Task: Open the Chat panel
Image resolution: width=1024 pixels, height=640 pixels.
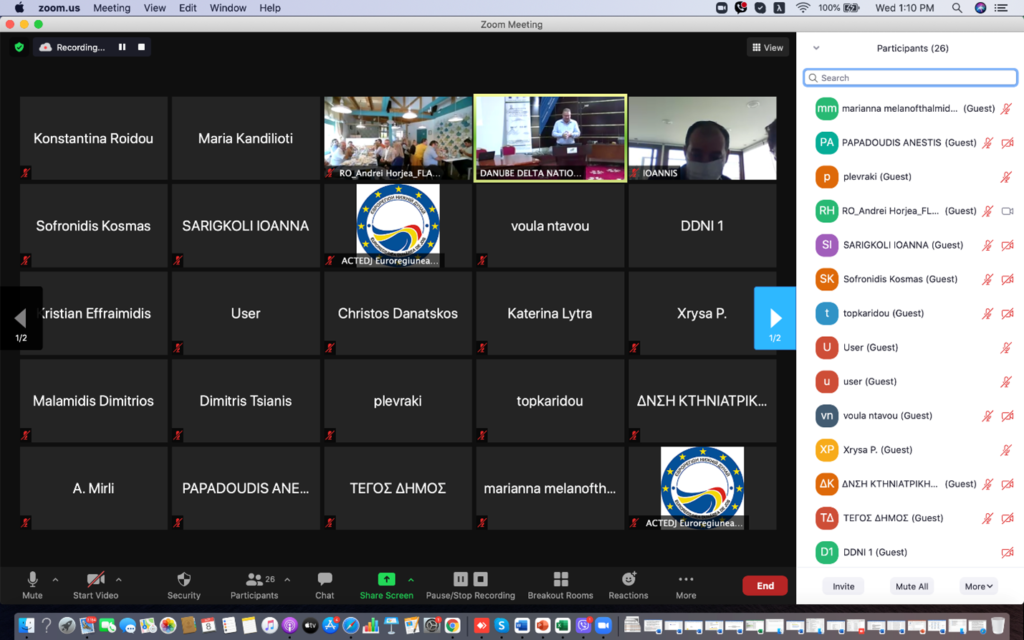Action: (x=325, y=580)
